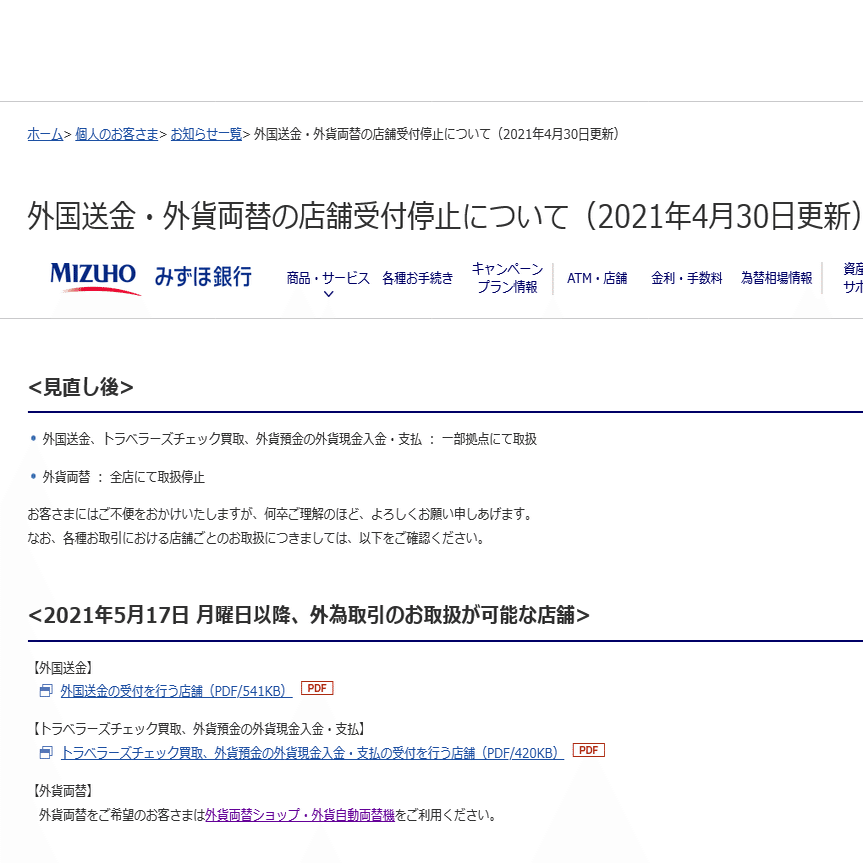Select the bullet text ending 一部拠点にて取扱
The height and width of the screenshot is (863, 863).
click(x=290, y=439)
